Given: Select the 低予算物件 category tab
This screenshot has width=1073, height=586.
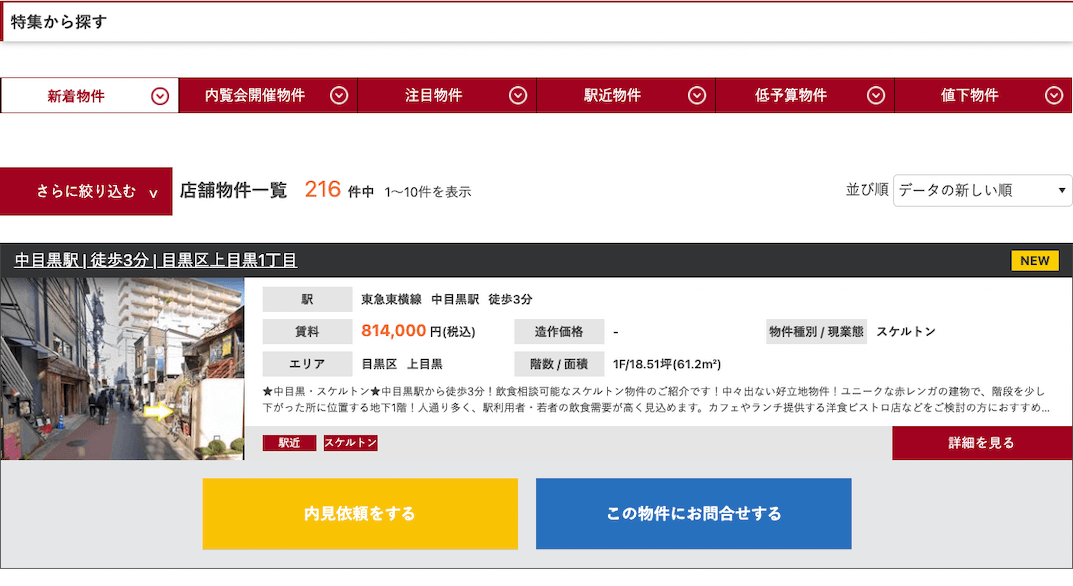Looking at the screenshot, I should [790, 96].
